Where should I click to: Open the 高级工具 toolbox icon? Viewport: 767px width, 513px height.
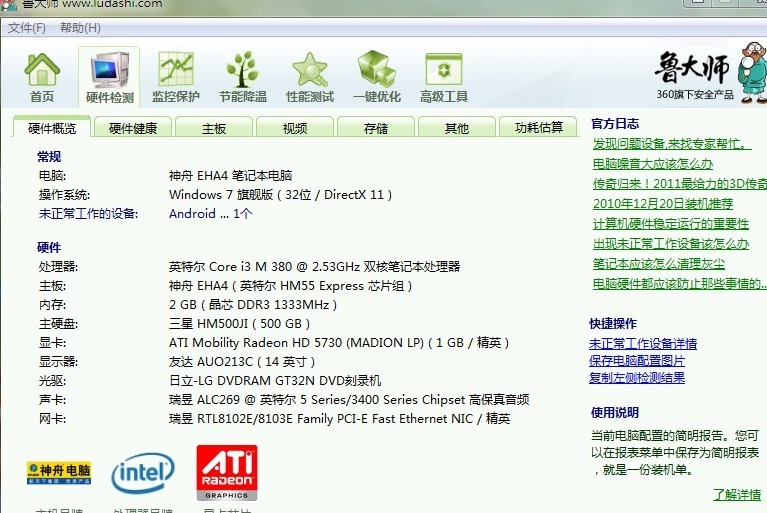click(444, 78)
